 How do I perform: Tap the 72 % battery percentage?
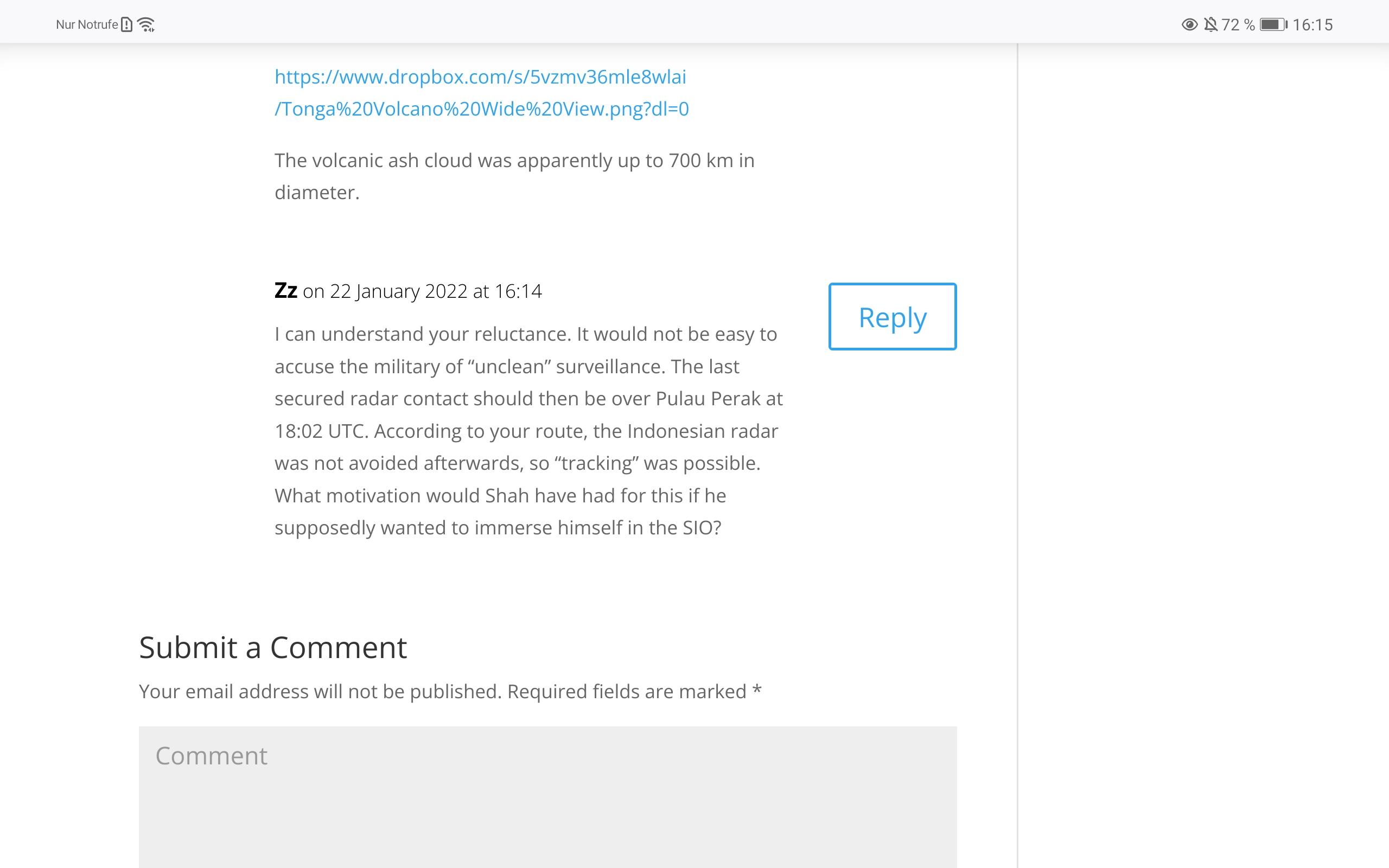[x=1238, y=25]
